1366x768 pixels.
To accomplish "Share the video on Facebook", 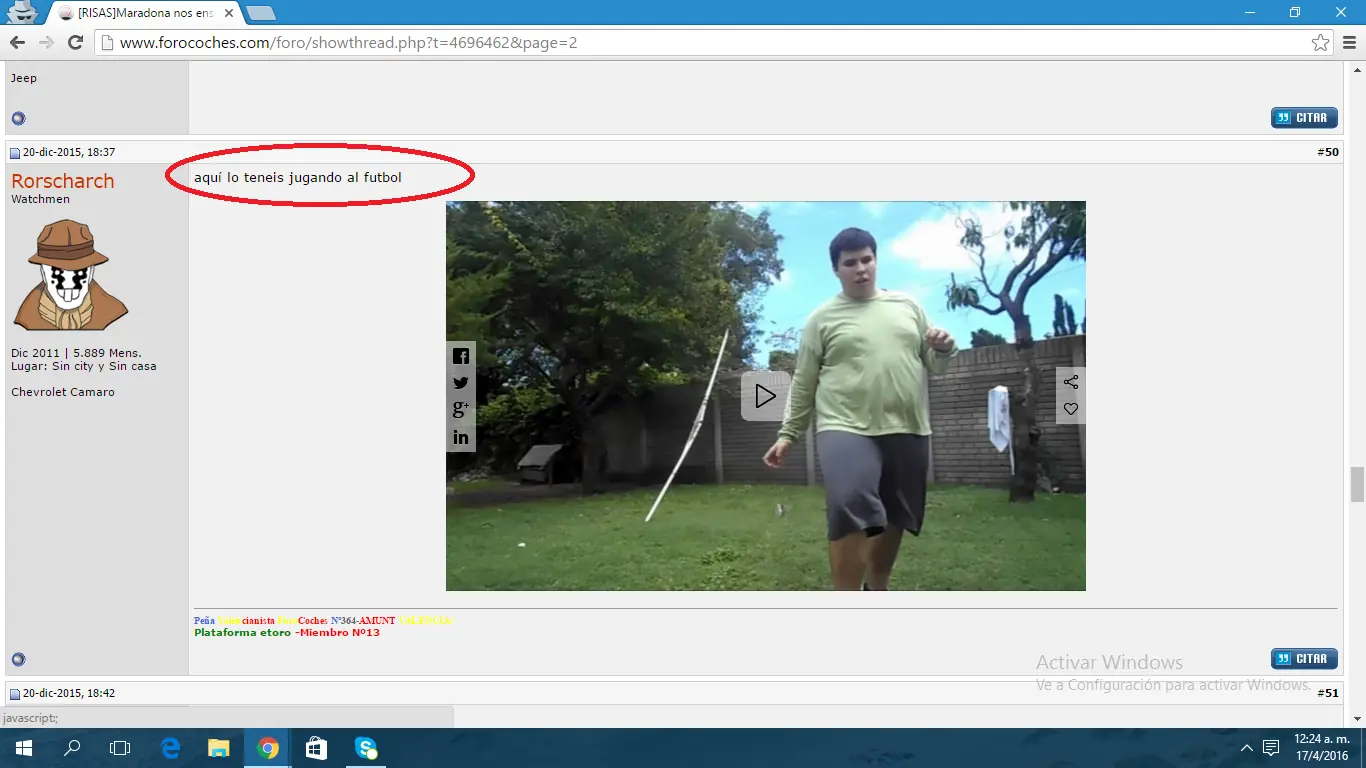I will point(461,356).
